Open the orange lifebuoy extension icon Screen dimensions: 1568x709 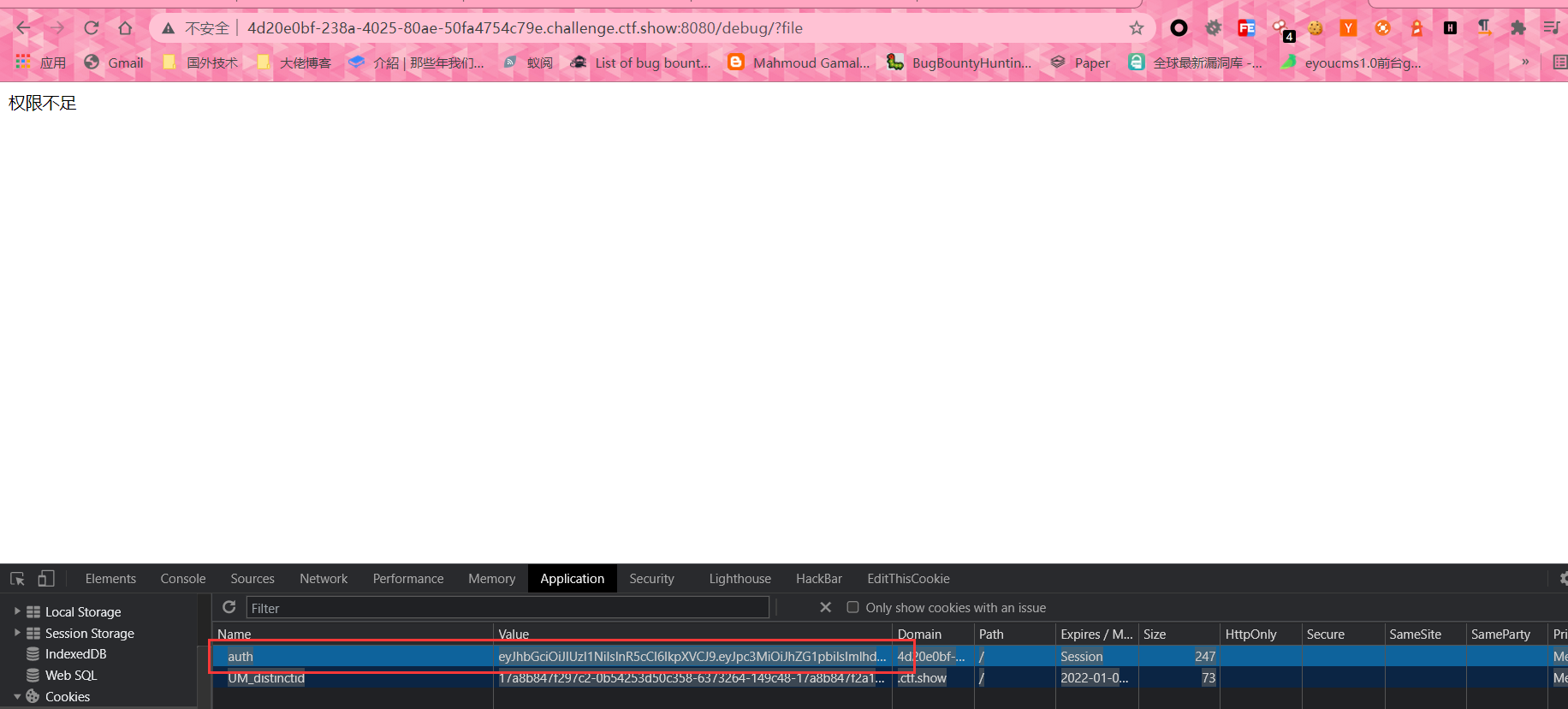pos(1382,28)
